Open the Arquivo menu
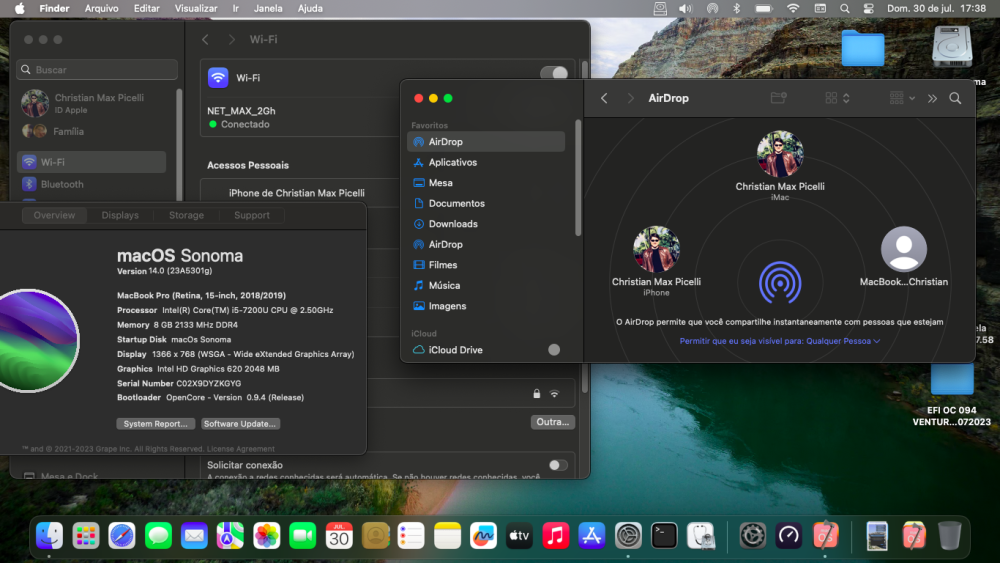Image resolution: width=1000 pixels, height=563 pixels. 101,8
